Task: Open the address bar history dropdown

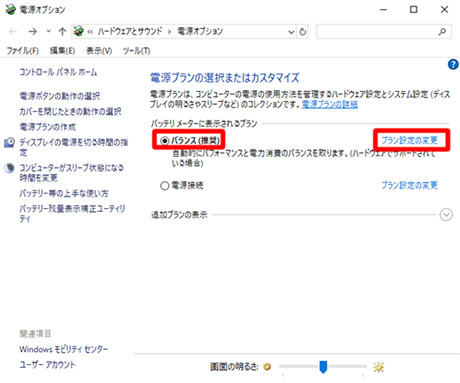Action: (x=291, y=32)
